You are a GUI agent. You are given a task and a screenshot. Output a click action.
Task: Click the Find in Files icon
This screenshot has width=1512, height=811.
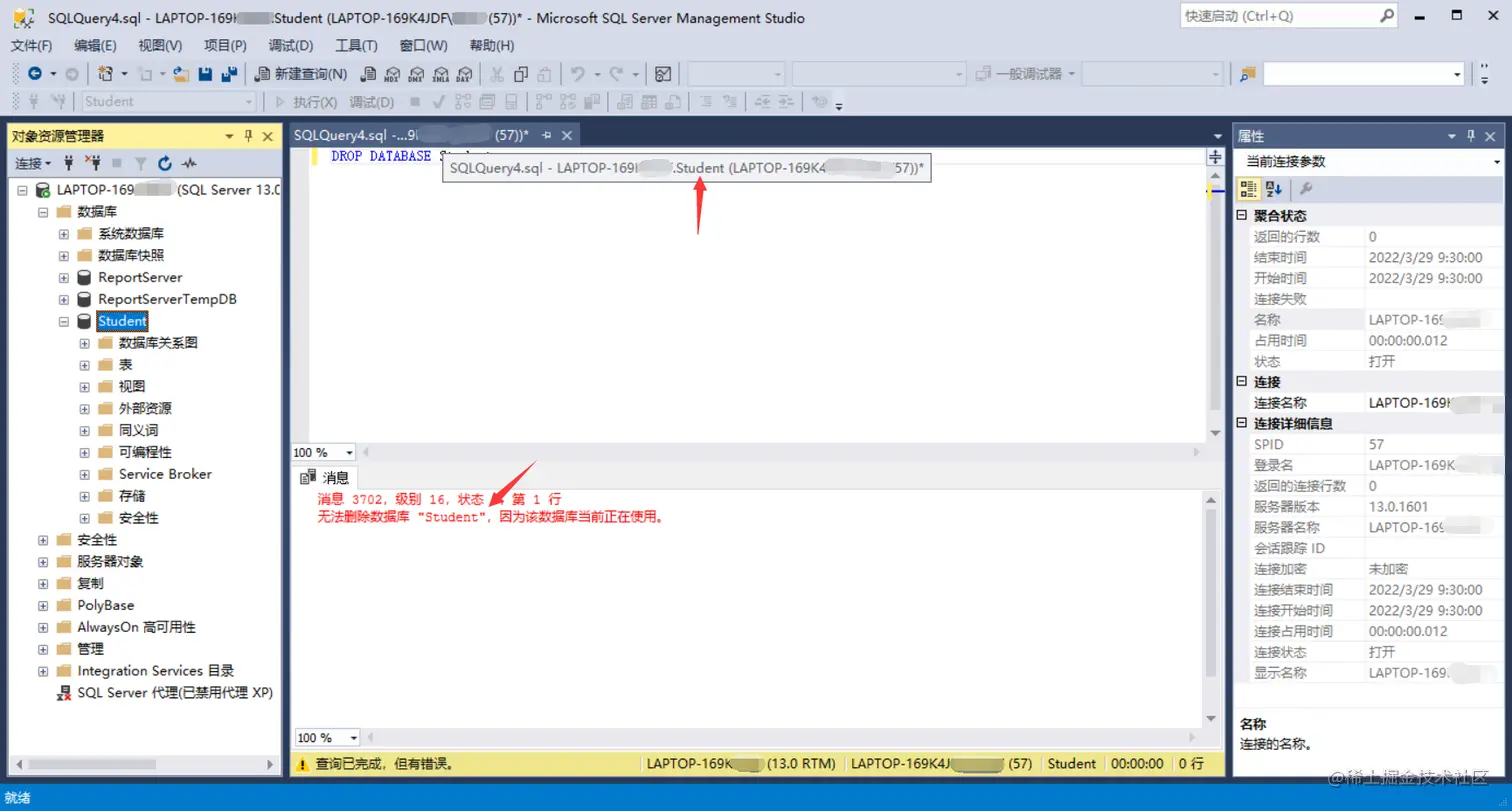[1247, 74]
